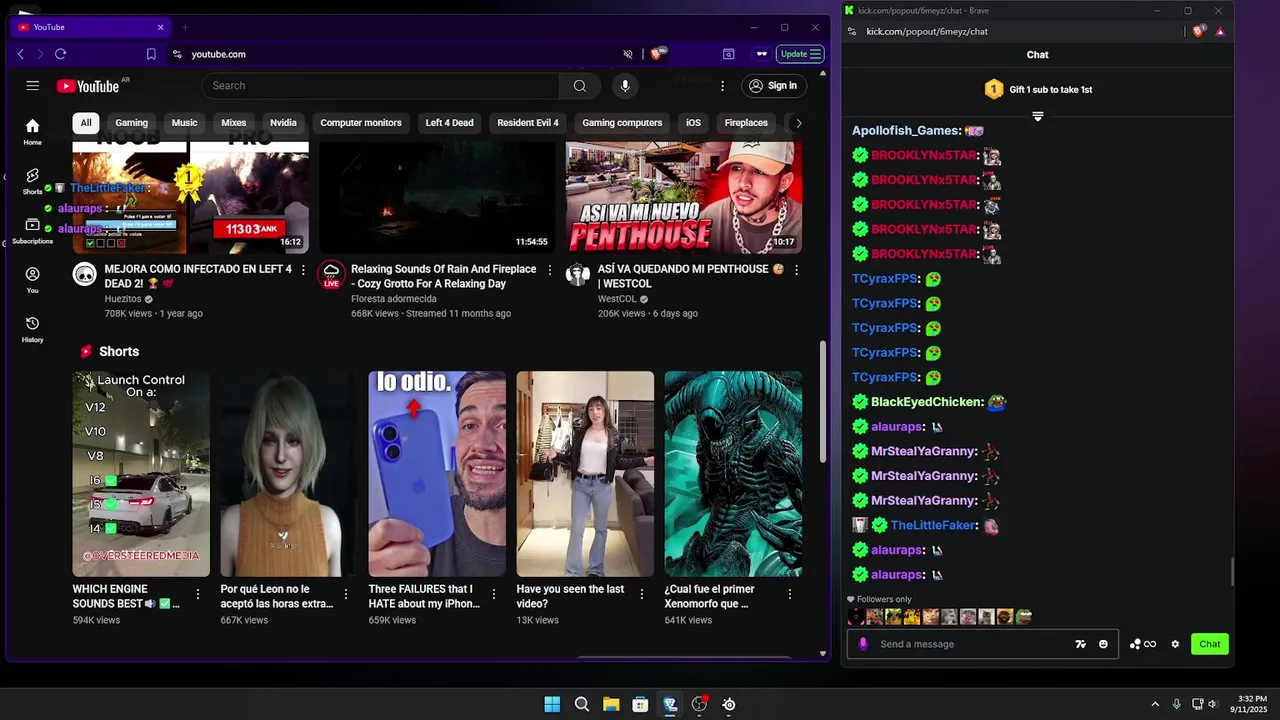Click Three FAILURES that I HATE short title
The height and width of the screenshot is (720, 1280).
(x=424, y=597)
